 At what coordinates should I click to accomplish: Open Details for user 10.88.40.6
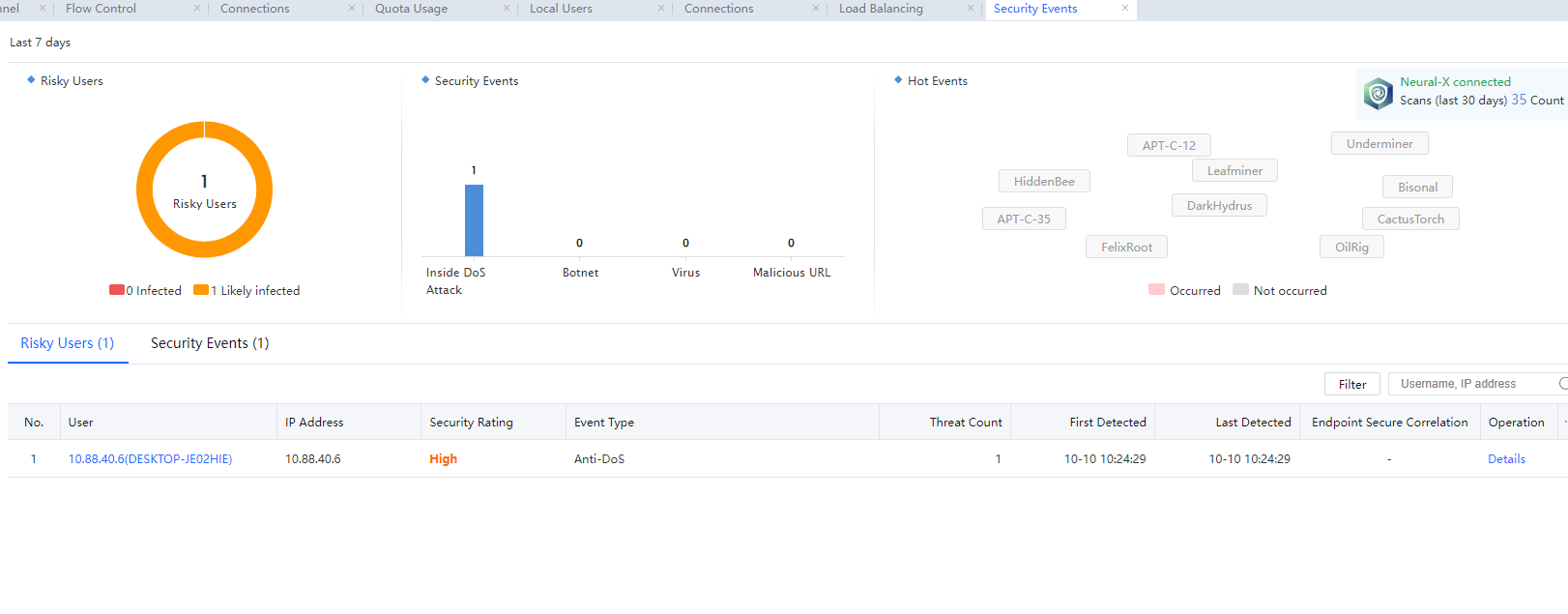click(1506, 459)
